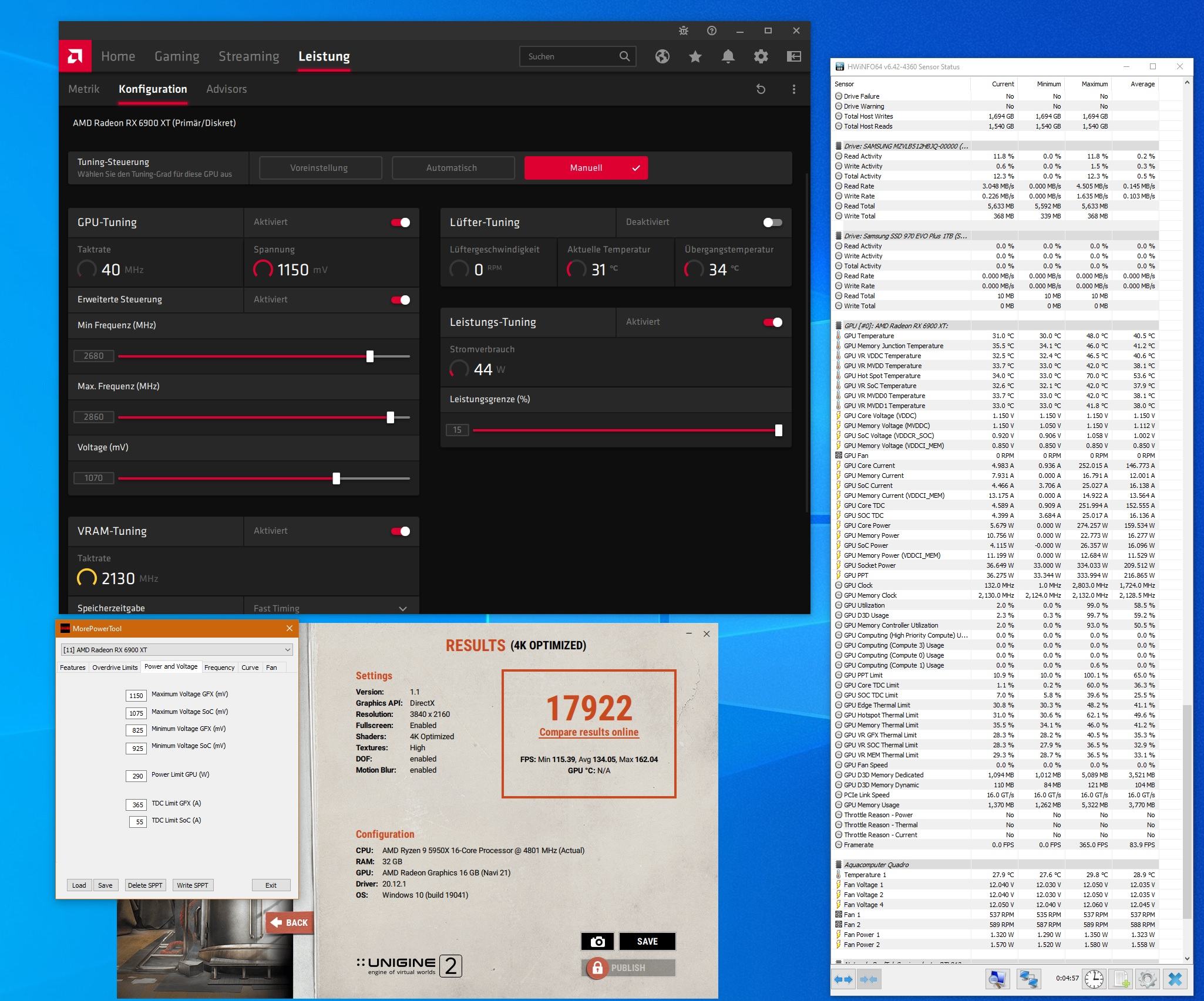
Task: Click Leistungsgrenze slider handle
Action: tap(779, 430)
